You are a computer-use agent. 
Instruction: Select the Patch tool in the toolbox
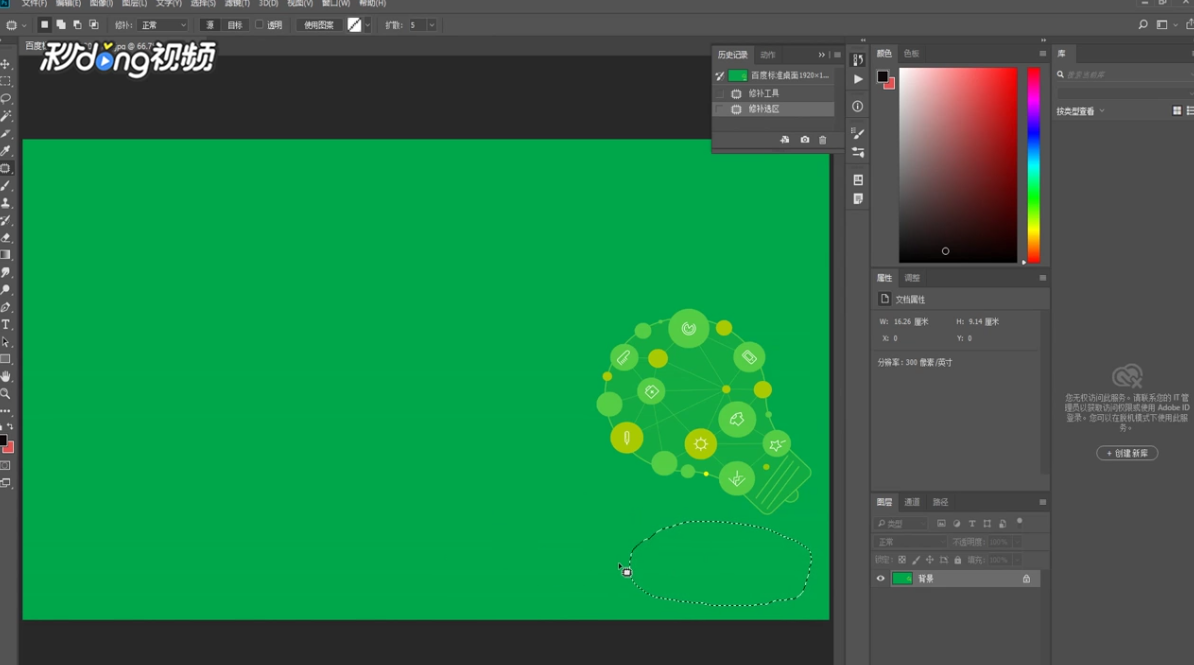(6, 168)
